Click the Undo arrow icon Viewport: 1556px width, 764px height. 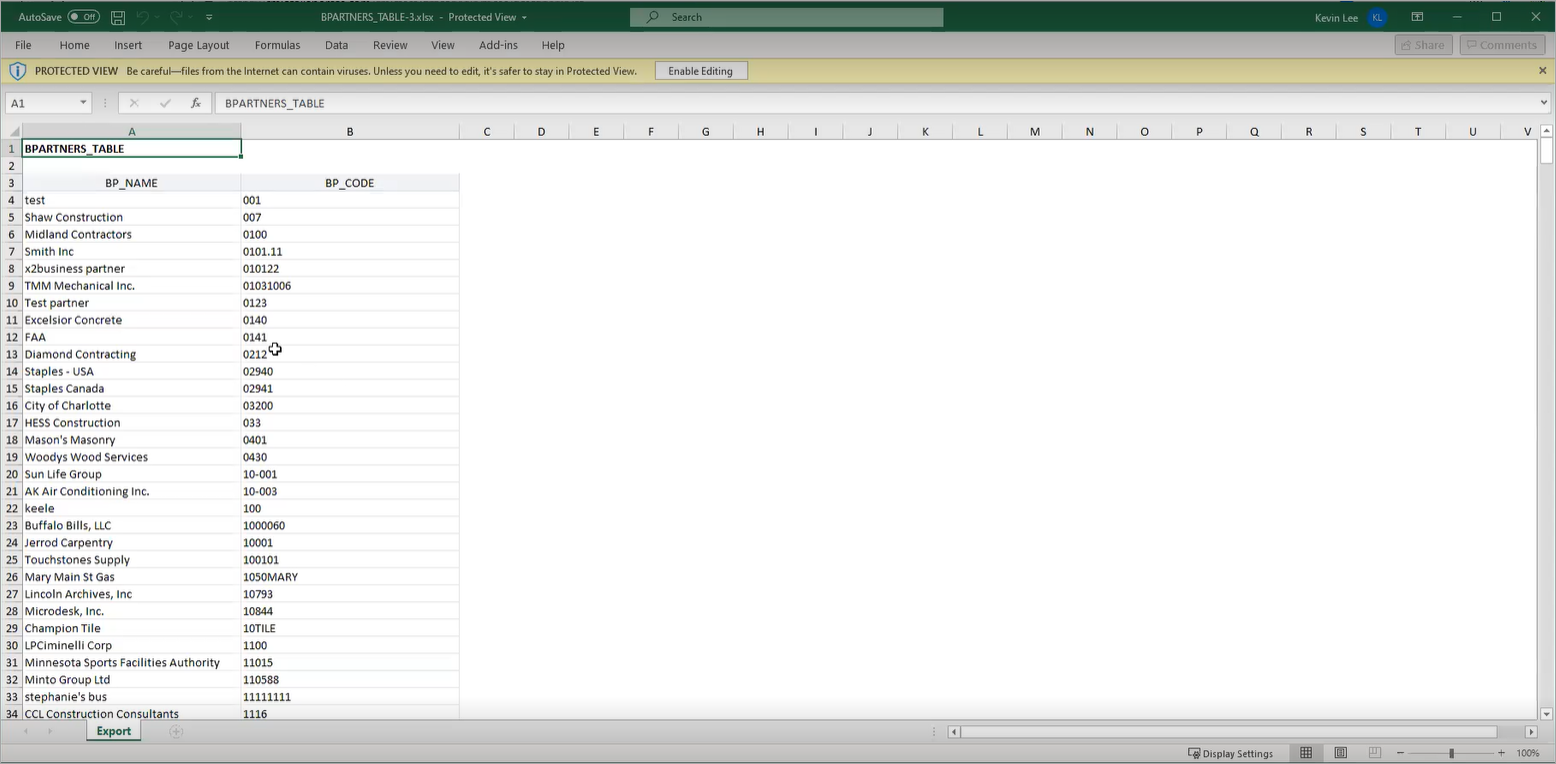(143, 17)
